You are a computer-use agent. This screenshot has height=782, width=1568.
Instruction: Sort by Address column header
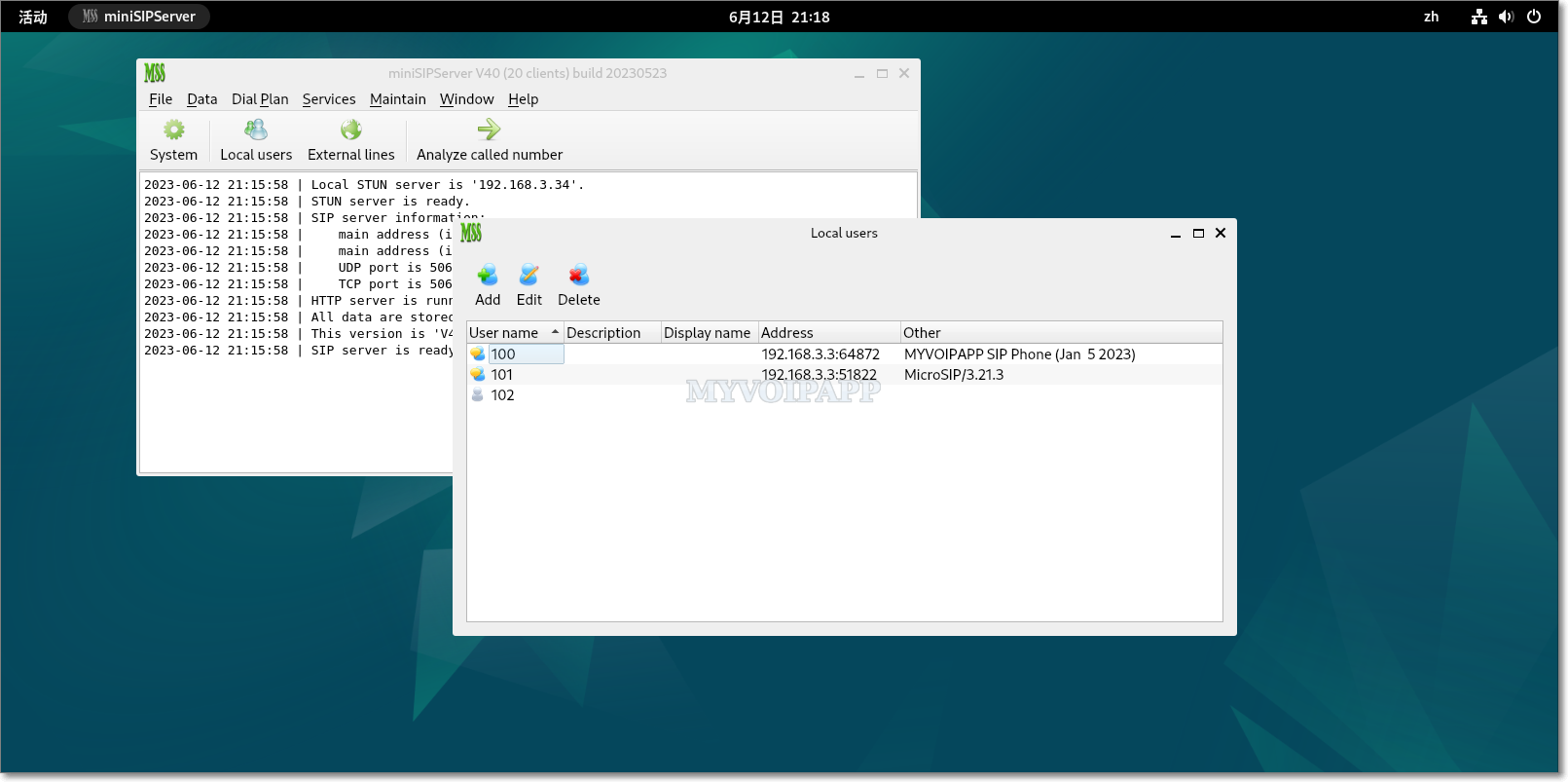[829, 333]
